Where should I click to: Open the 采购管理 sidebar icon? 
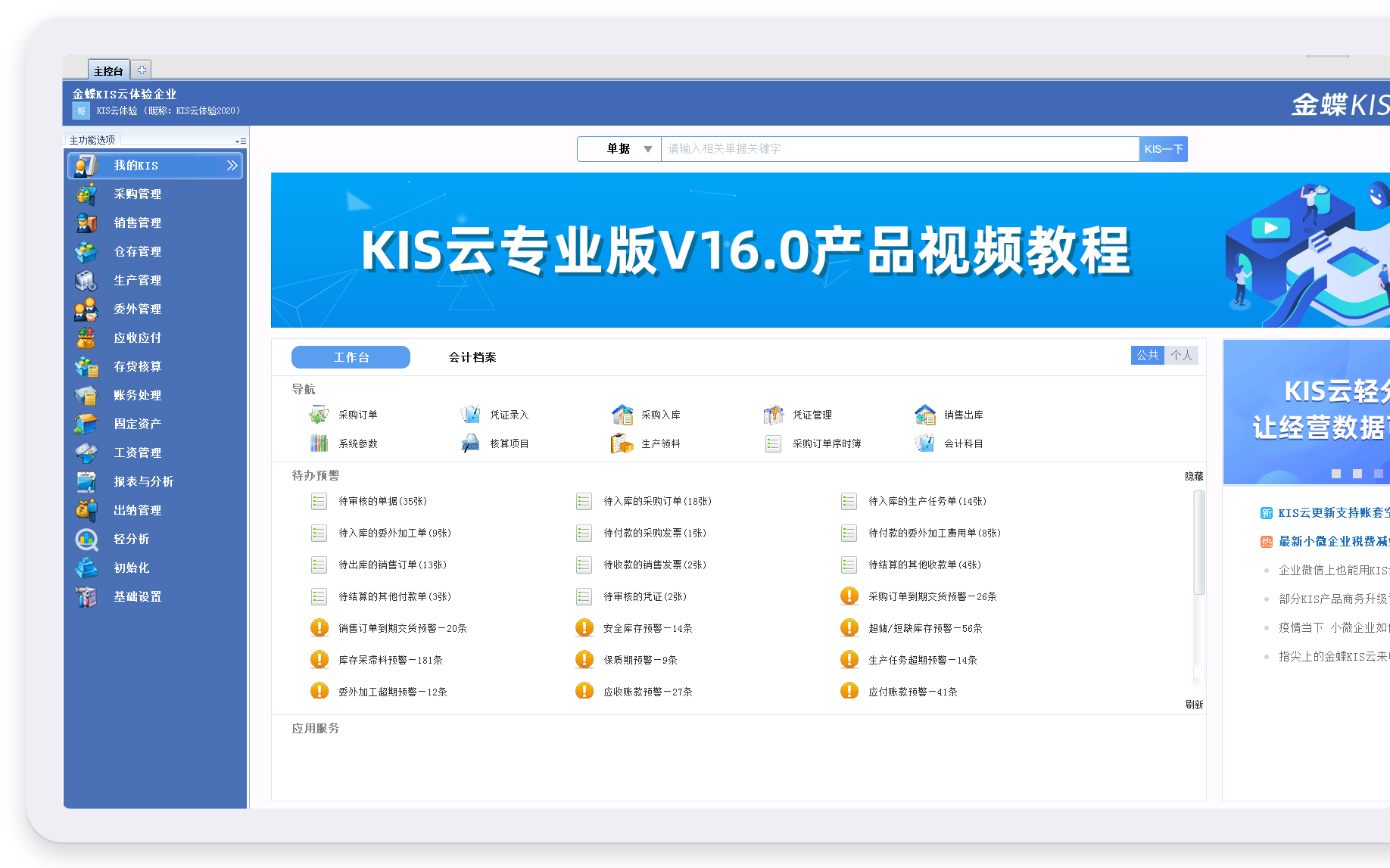tap(86, 194)
